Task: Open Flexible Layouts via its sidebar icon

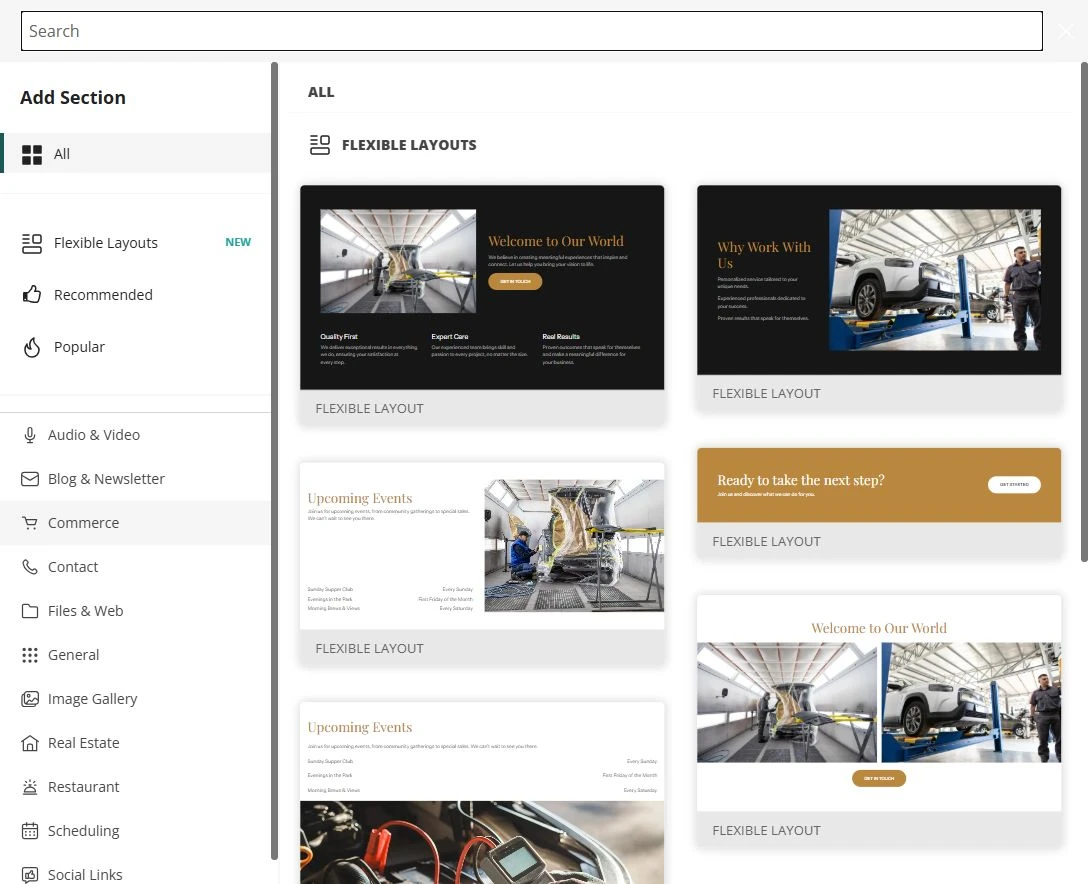Action: click(32, 243)
